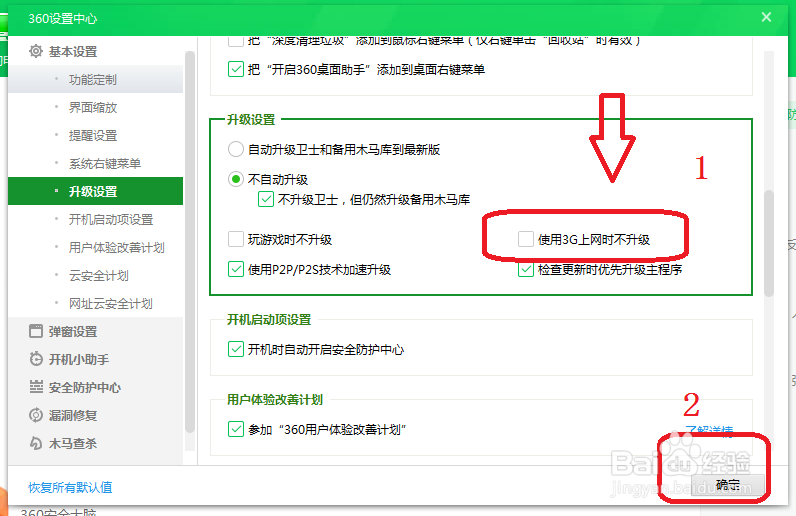Screen dimensions: 796x516
Task: Switch to 弹窗设置 category
Action: pyautogui.click(x=95, y=331)
